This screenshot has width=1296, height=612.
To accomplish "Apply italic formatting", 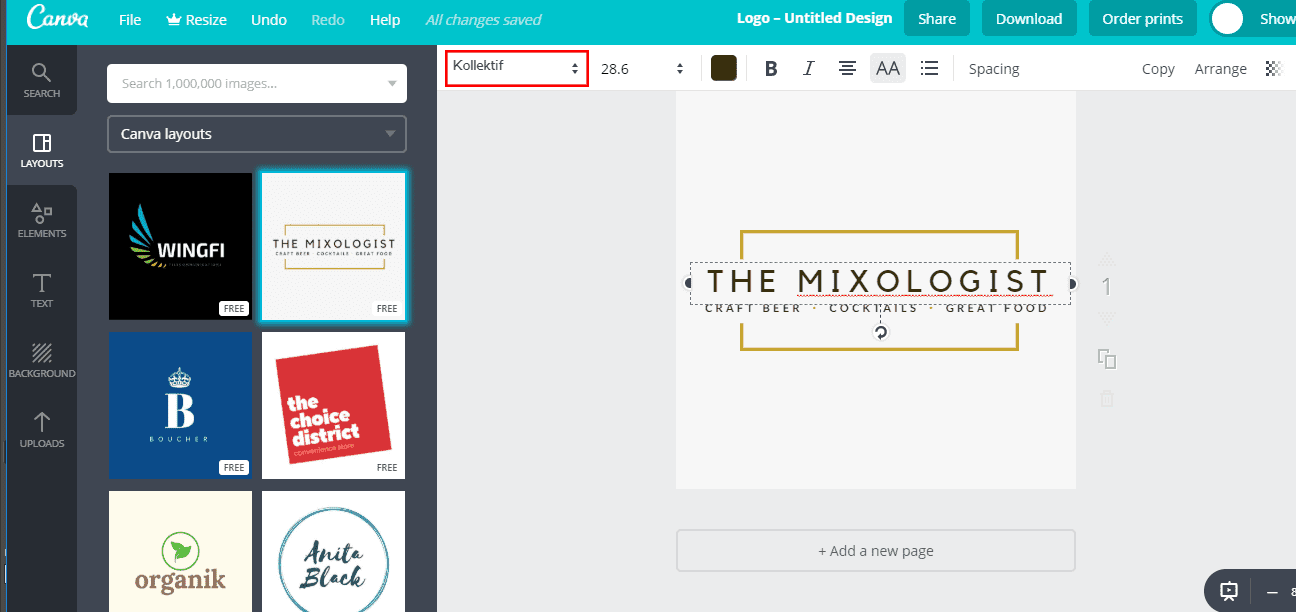I will coord(808,68).
